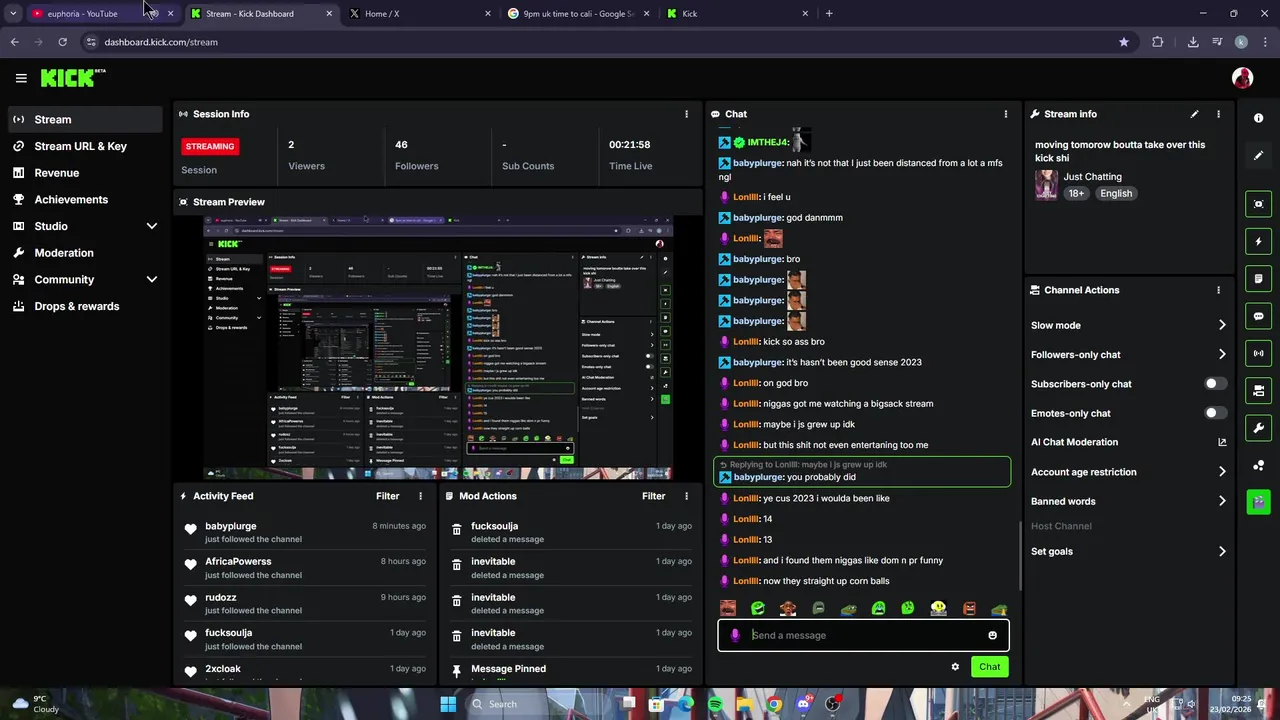Open Spotify from taskbar

coord(716,704)
